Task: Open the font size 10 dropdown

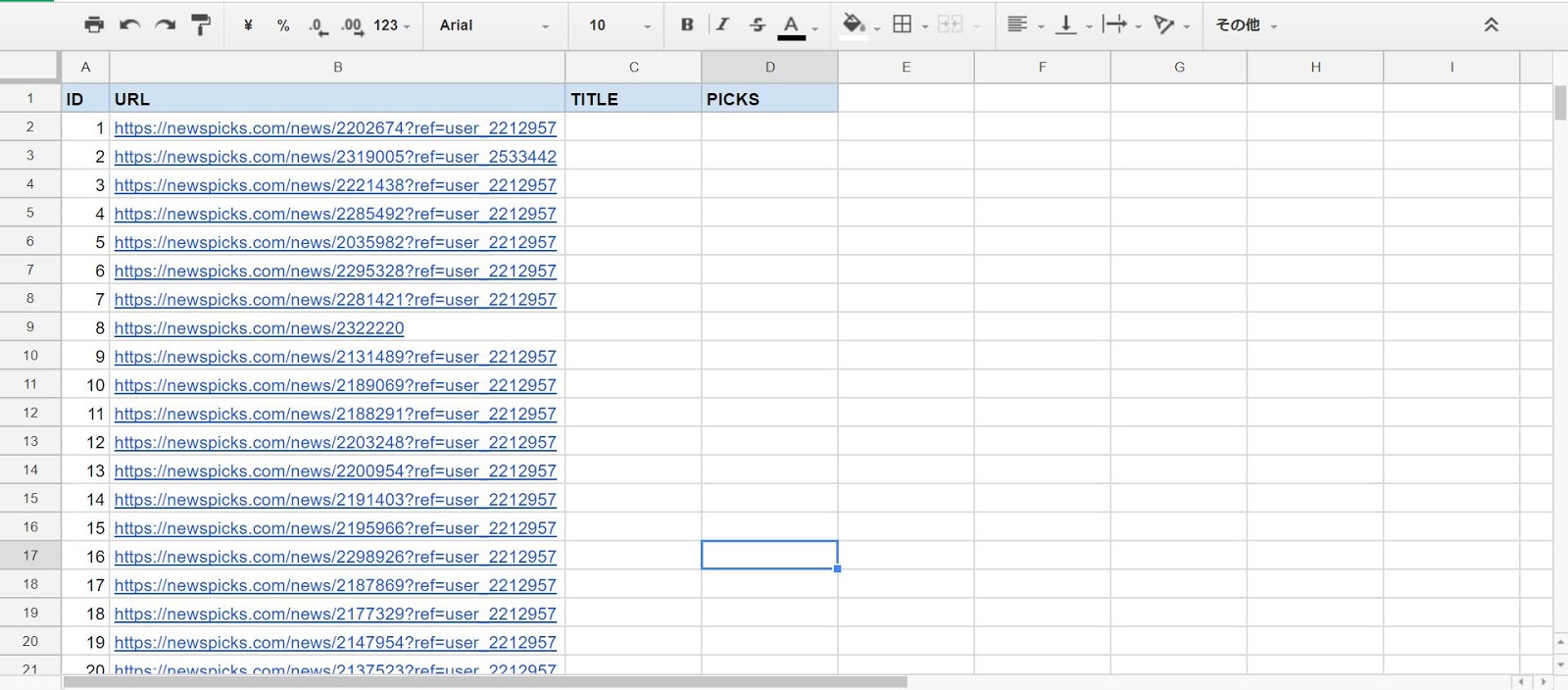Action: pos(619,25)
